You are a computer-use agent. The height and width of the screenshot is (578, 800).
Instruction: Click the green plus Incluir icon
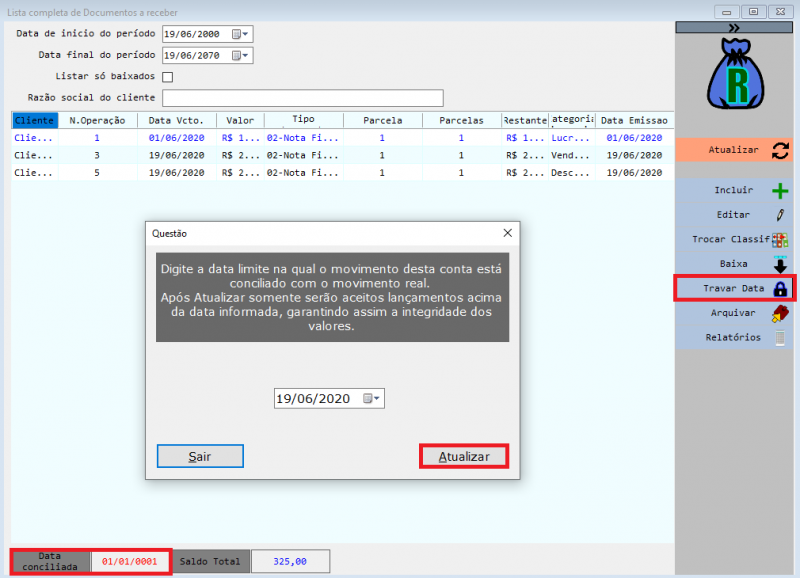tap(780, 191)
